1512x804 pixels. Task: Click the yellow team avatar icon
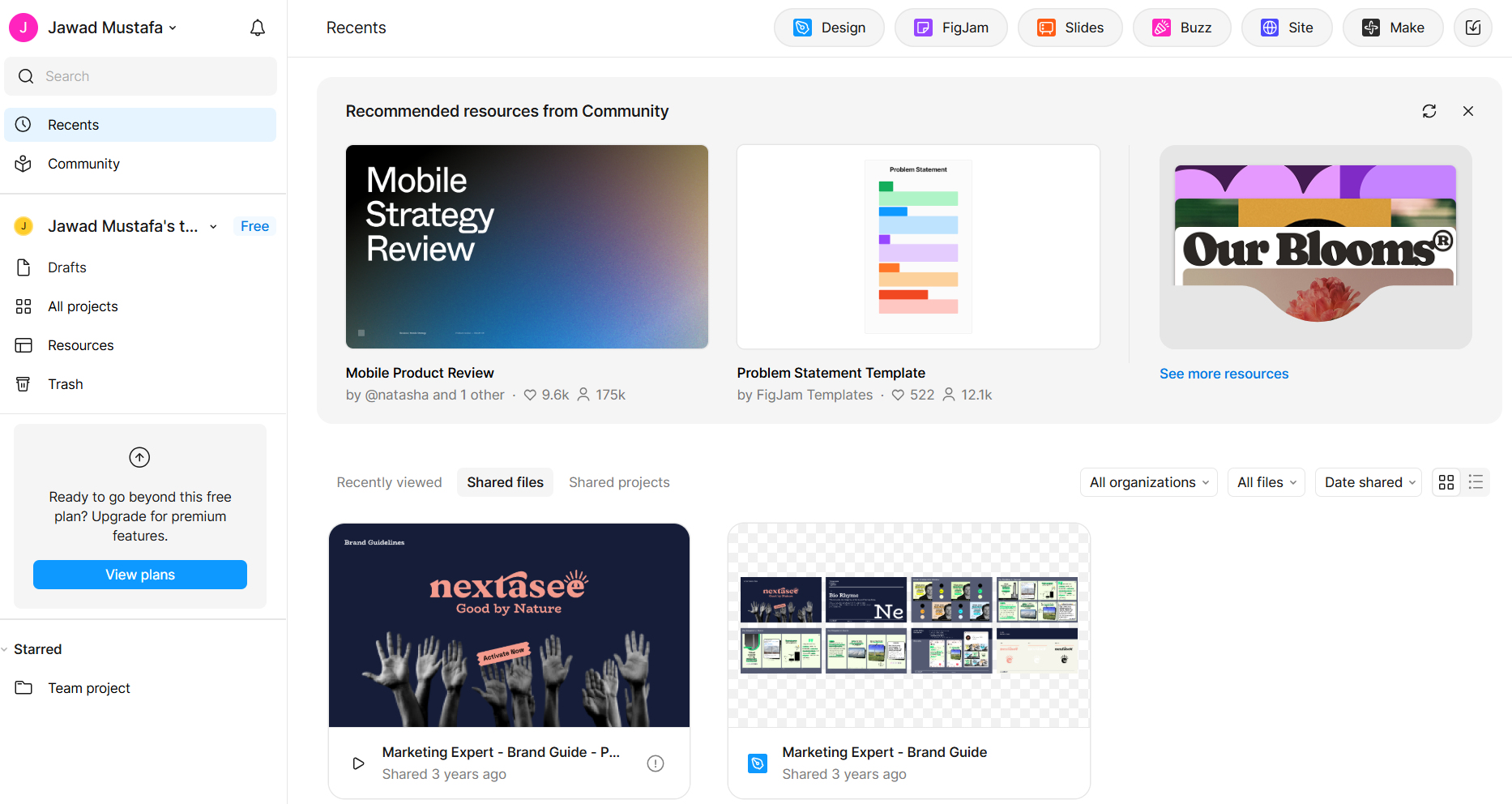[x=23, y=226]
